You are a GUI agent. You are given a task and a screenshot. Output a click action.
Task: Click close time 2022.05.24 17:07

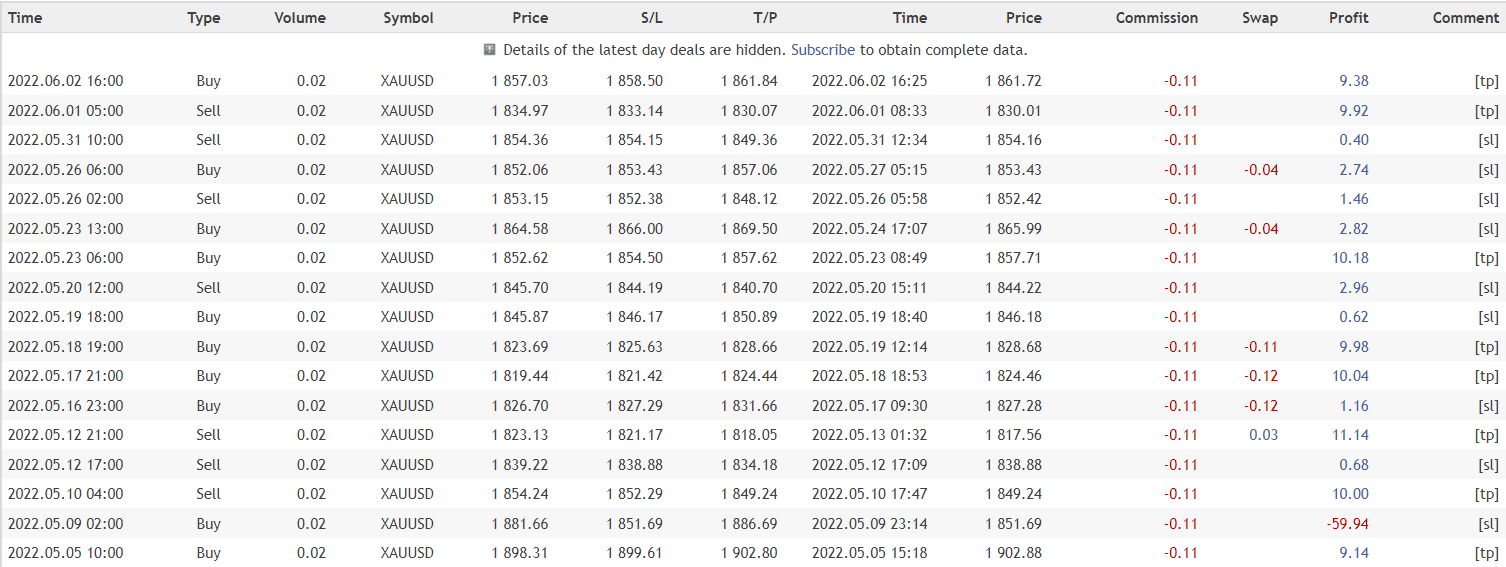tap(869, 229)
